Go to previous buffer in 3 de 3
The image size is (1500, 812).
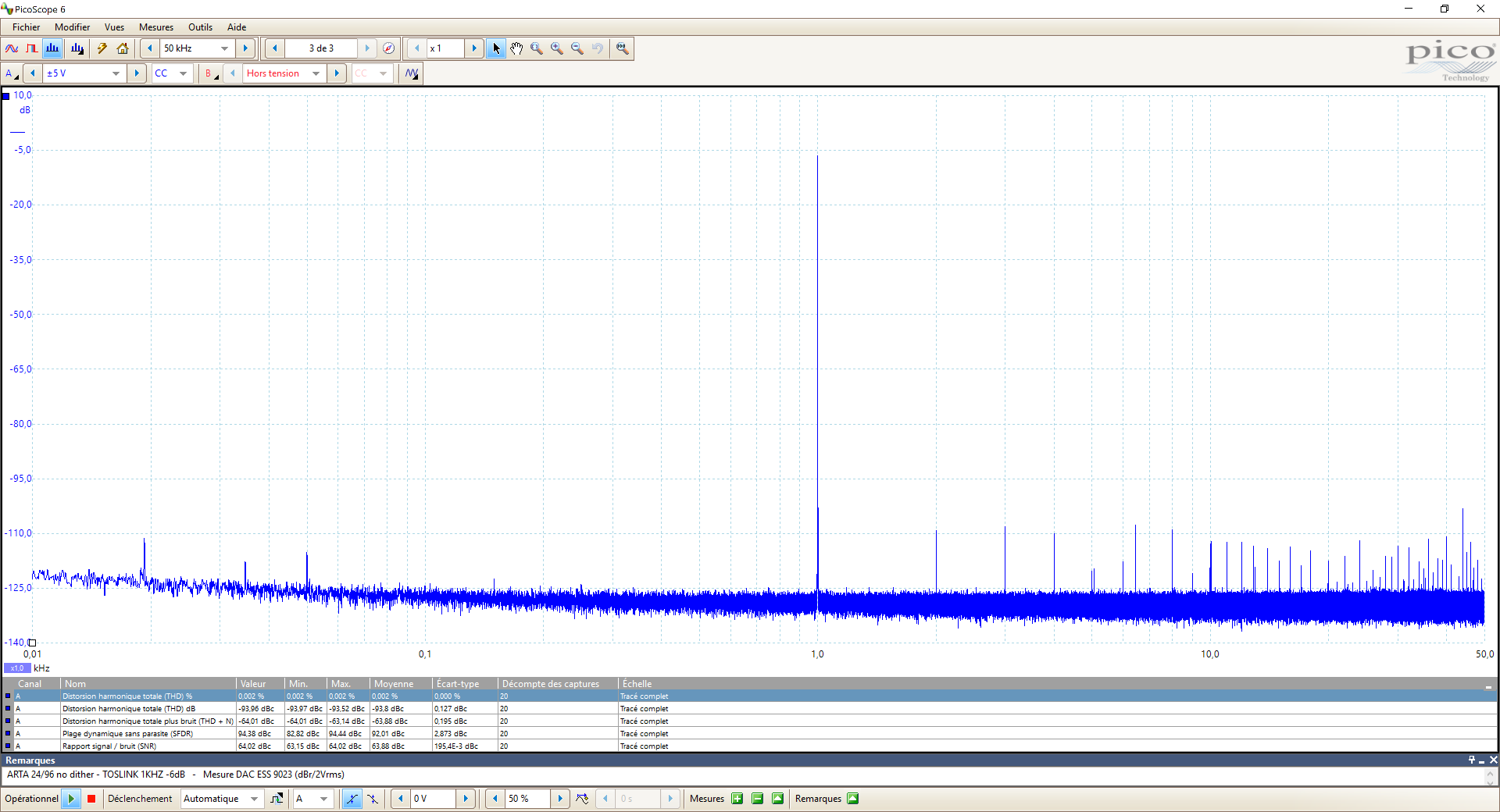click(x=274, y=48)
